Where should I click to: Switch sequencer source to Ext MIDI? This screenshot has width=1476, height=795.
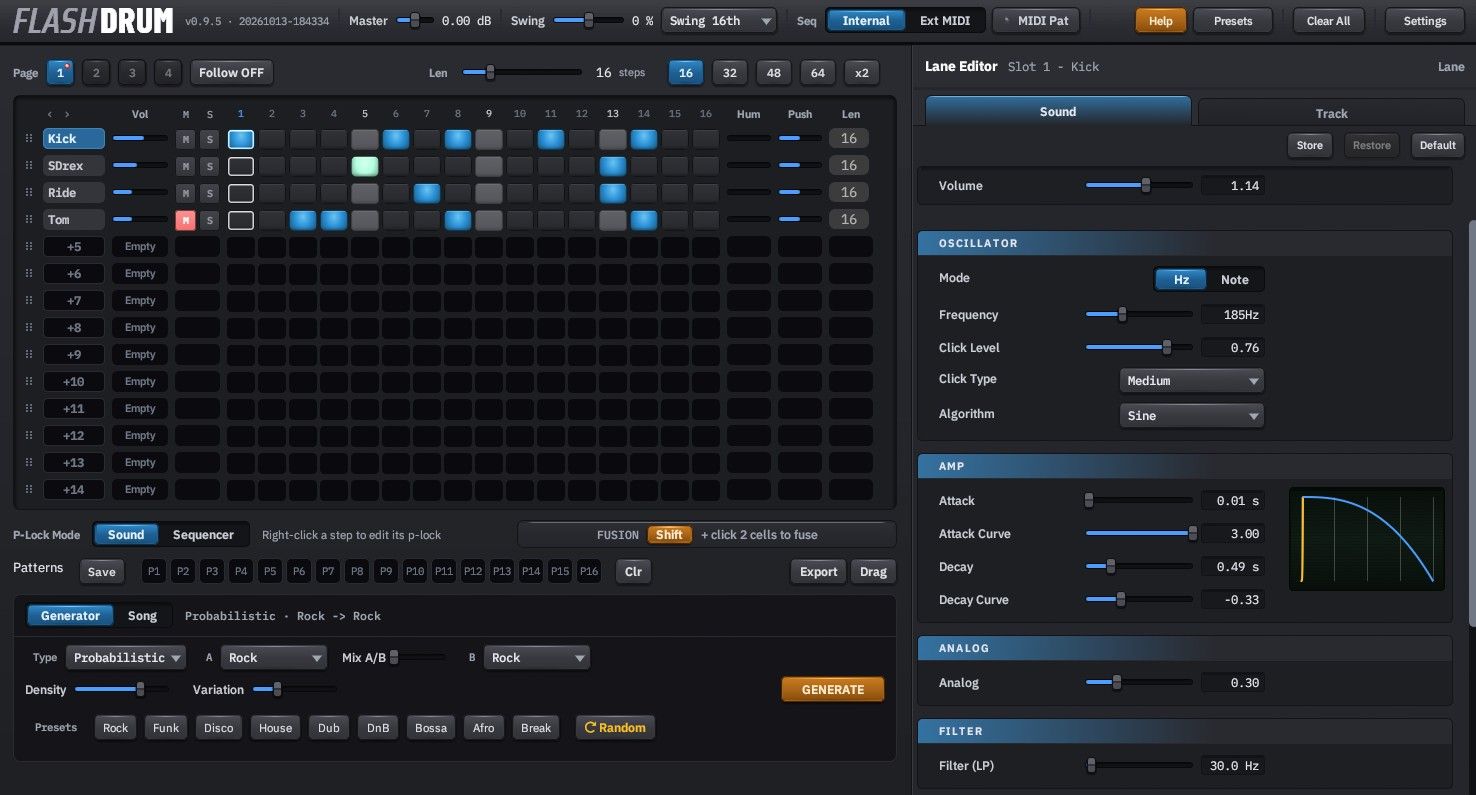(x=943, y=21)
